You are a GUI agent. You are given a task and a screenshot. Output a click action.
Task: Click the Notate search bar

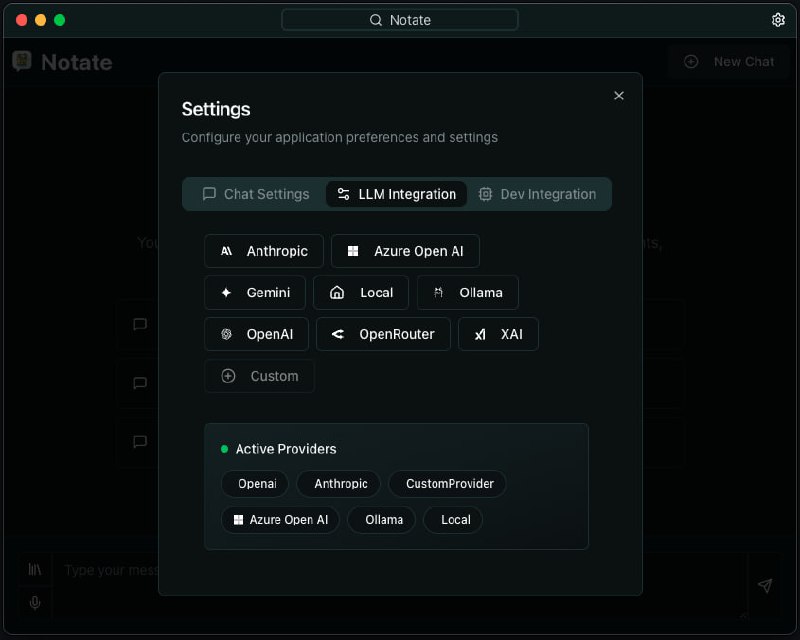pyautogui.click(x=400, y=20)
